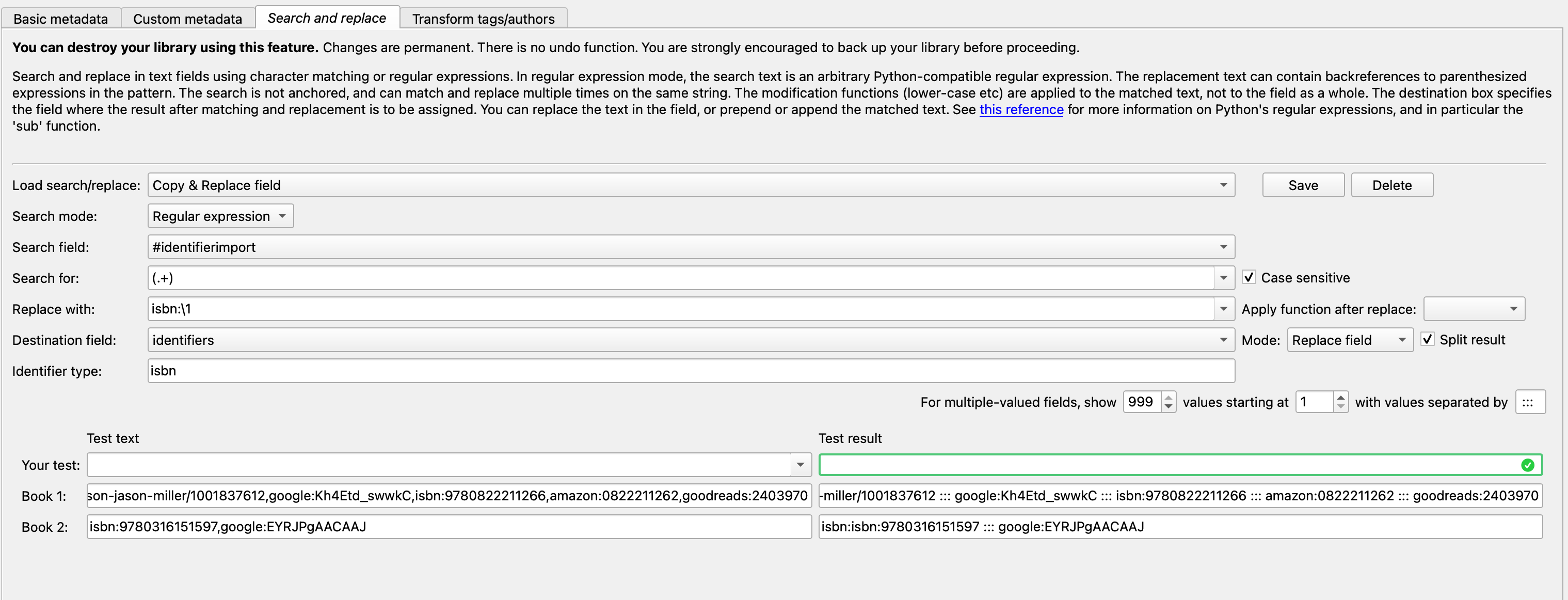The width and height of the screenshot is (1568, 600).
Task: Open Apply function after replace dropdown
Action: click(1474, 309)
